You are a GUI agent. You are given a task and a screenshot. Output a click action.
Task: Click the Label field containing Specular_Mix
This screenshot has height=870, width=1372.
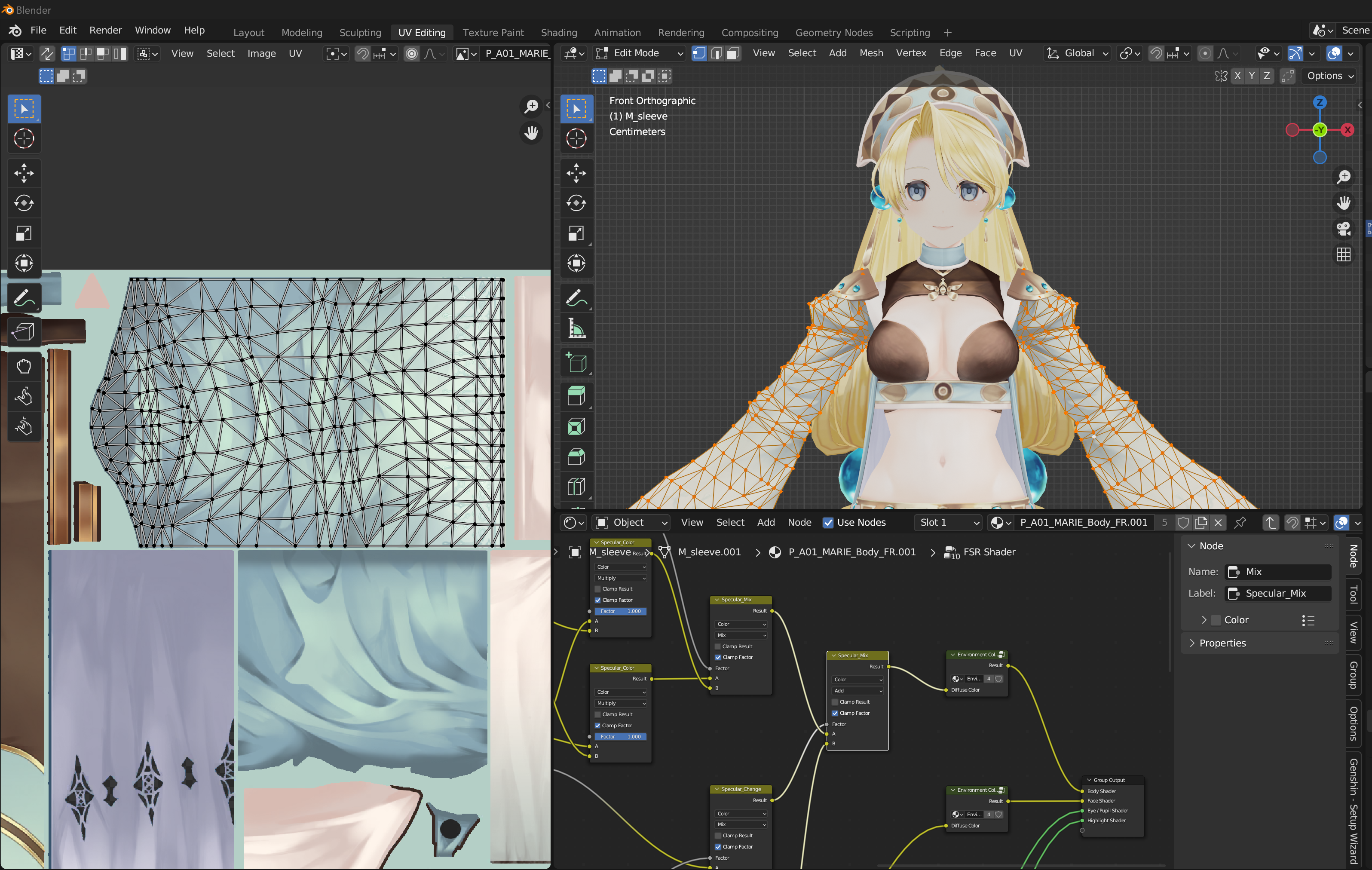point(1277,593)
